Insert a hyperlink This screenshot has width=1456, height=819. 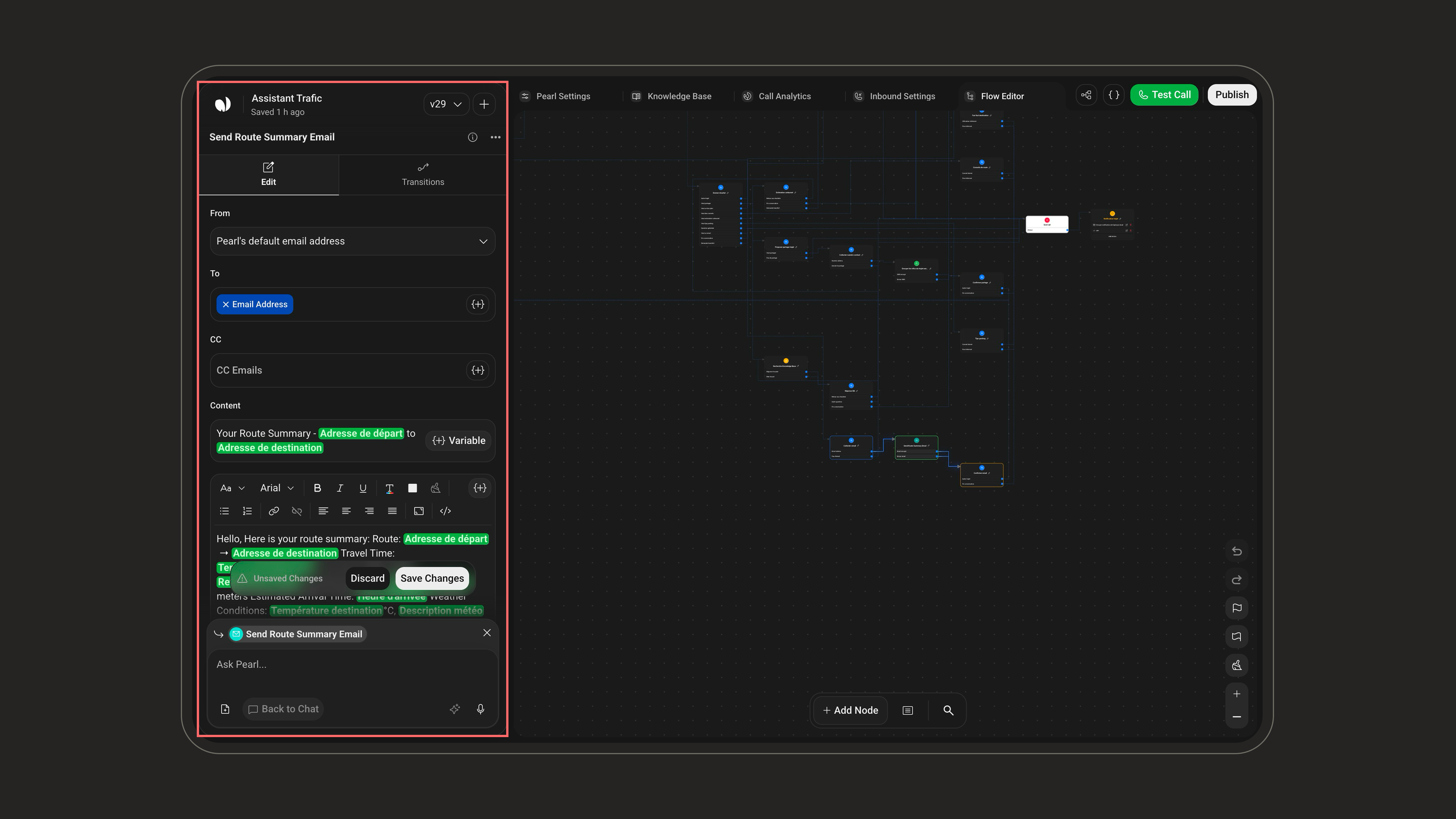[274, 511]
